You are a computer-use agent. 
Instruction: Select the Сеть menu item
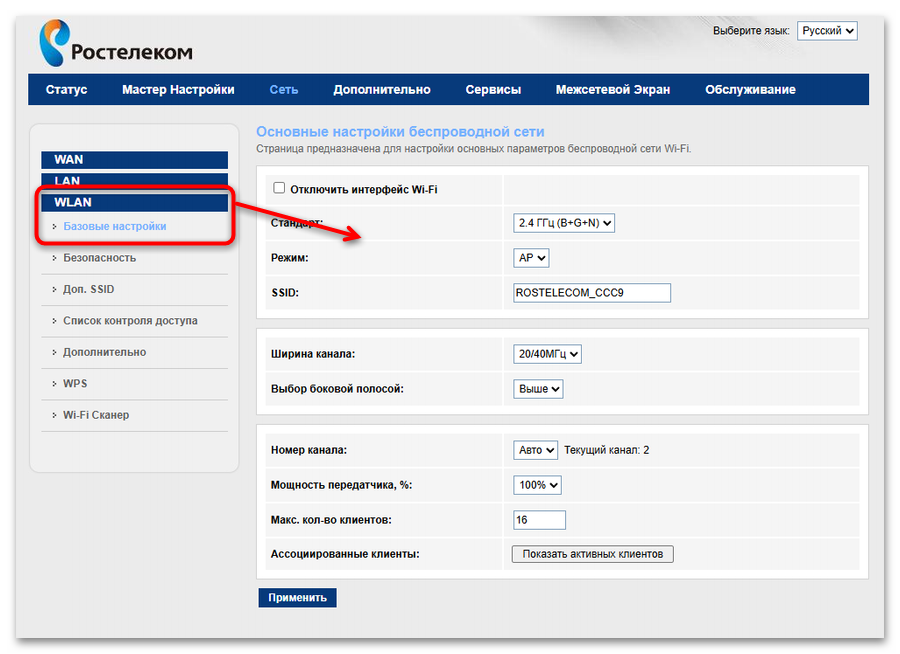284,90
